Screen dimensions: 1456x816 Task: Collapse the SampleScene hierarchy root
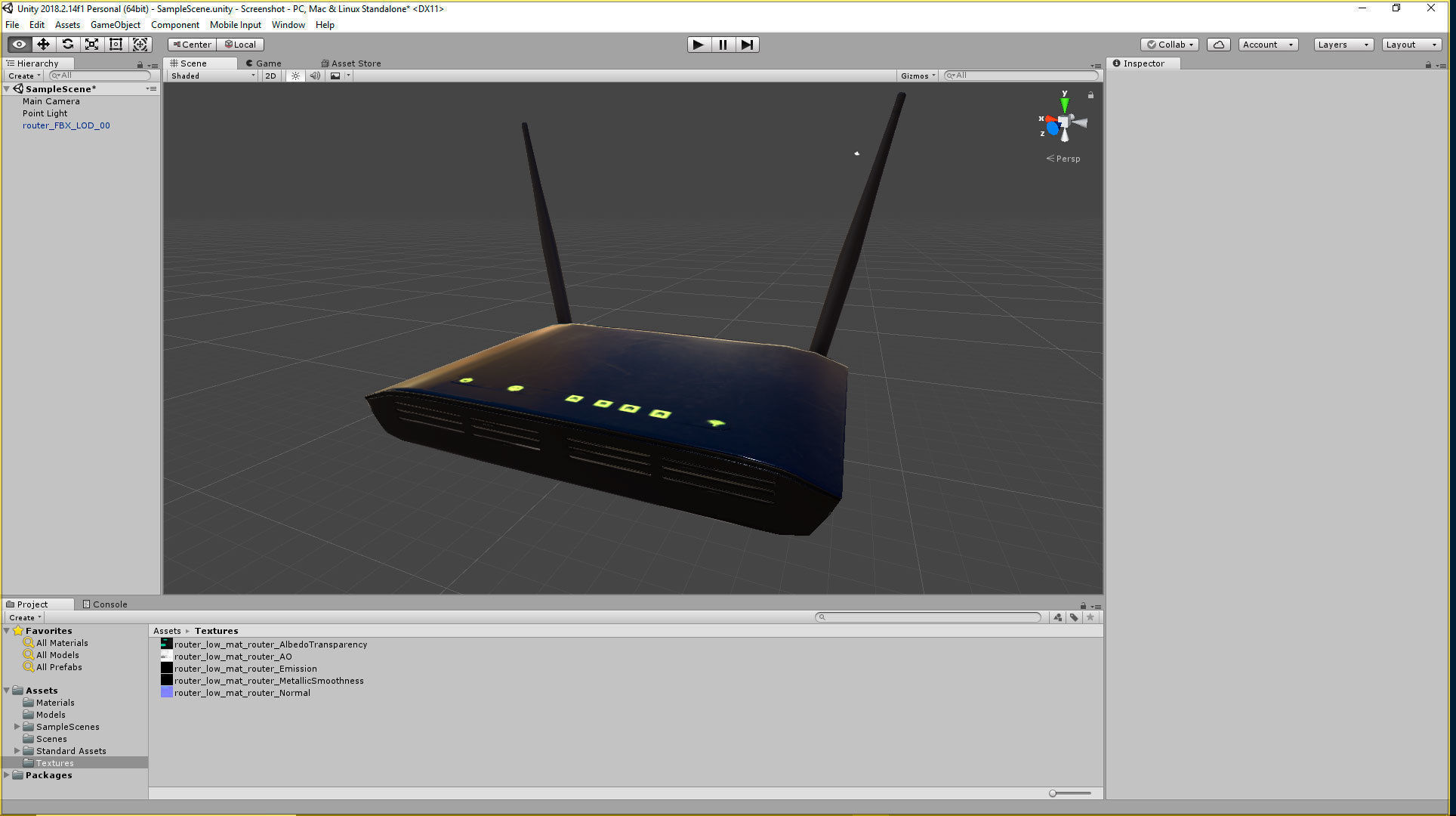click(x=7, y=89)
